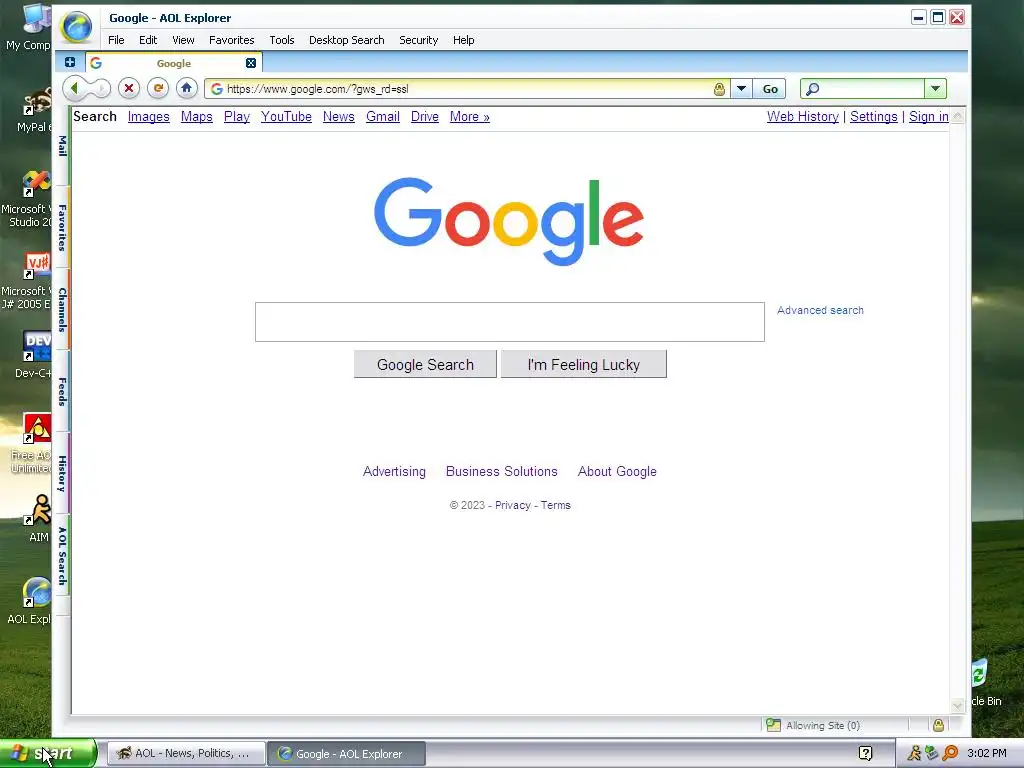
Task: Open the YouTube link
Action: (286, 116)
